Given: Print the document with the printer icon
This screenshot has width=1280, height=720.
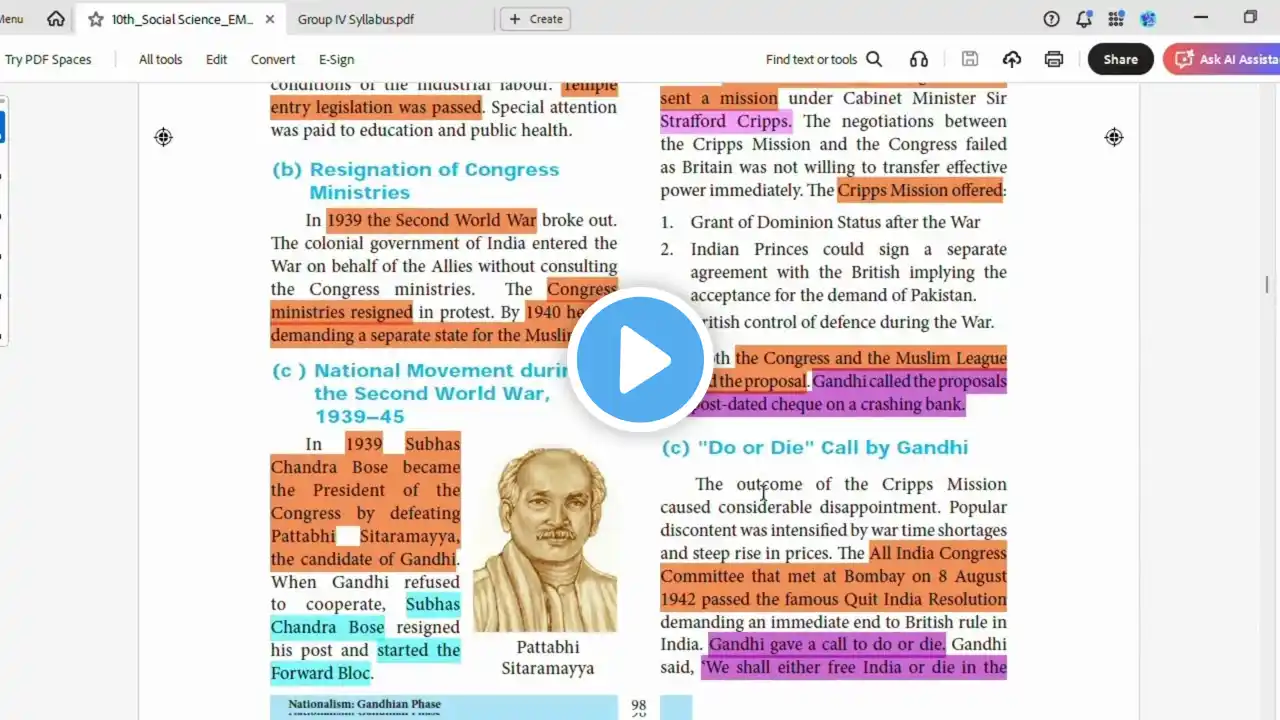Looking at the screenshot, I should 1054,59.
